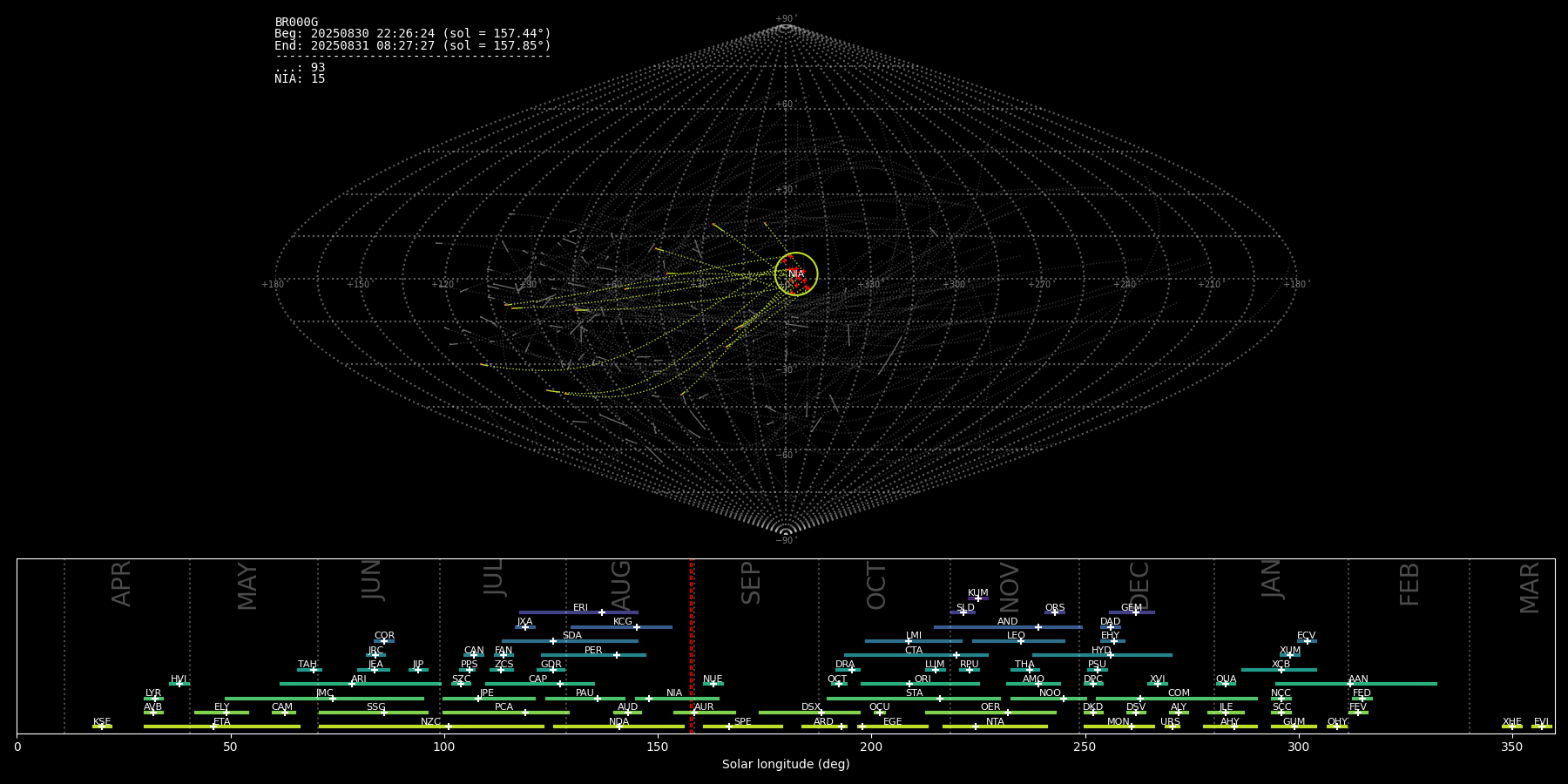The image size is (1568, 784).
Task: Click the STA shower label
Action: (914, 693)
